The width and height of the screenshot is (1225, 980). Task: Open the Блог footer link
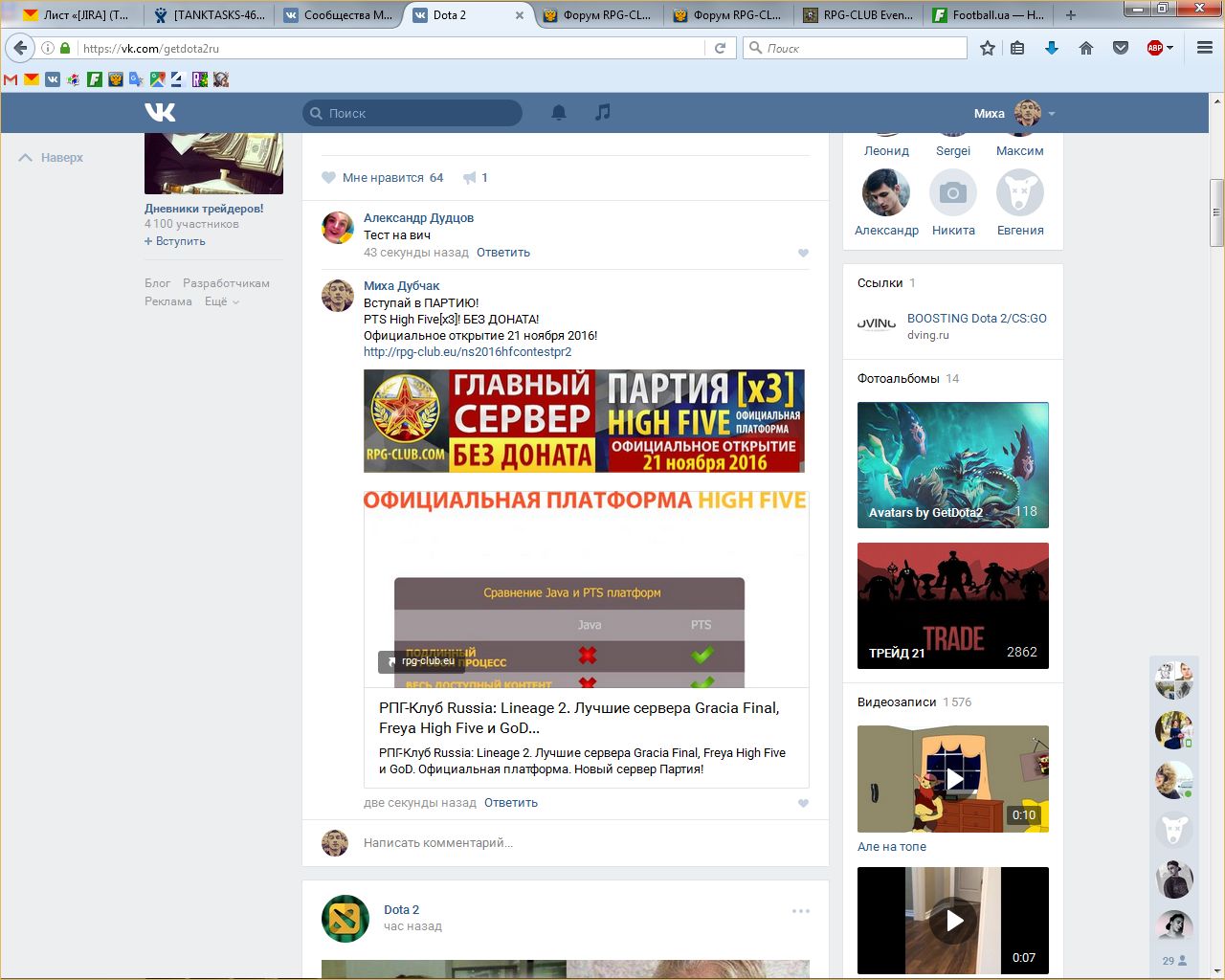tap(157, 283)
